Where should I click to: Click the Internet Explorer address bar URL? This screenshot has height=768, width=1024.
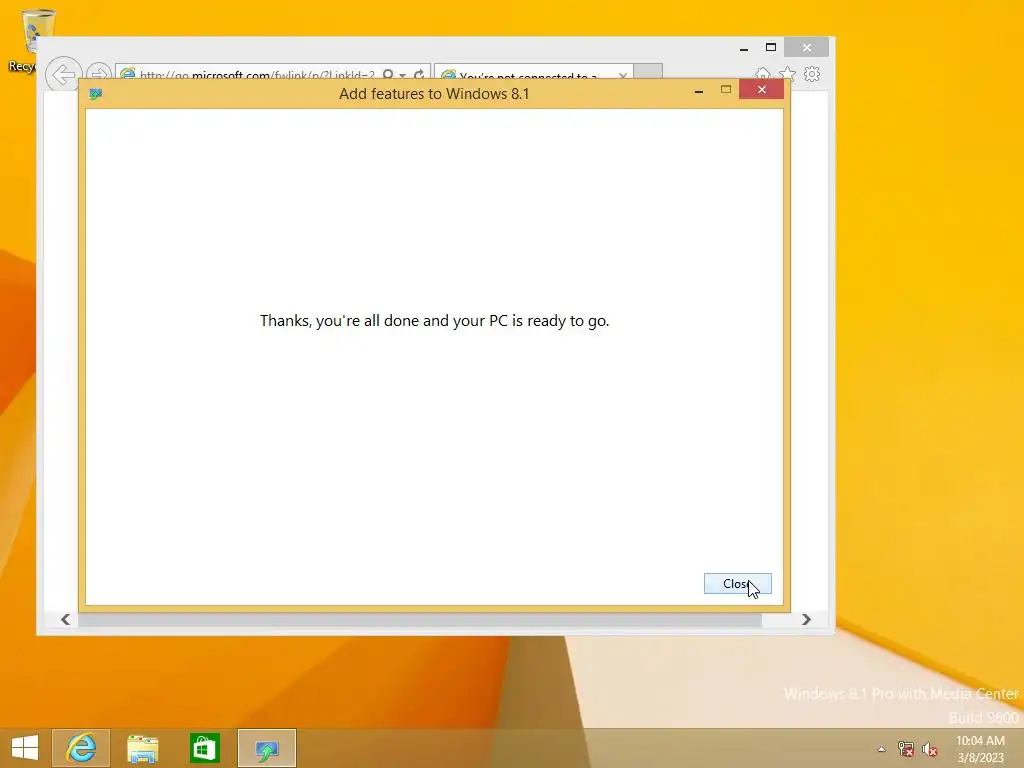pyautogui.click(x=257, y=75)
